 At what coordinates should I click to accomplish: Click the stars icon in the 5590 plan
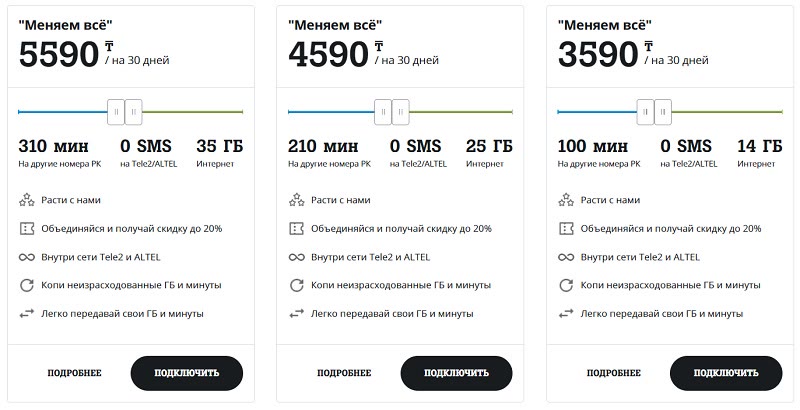coord(27,200)
